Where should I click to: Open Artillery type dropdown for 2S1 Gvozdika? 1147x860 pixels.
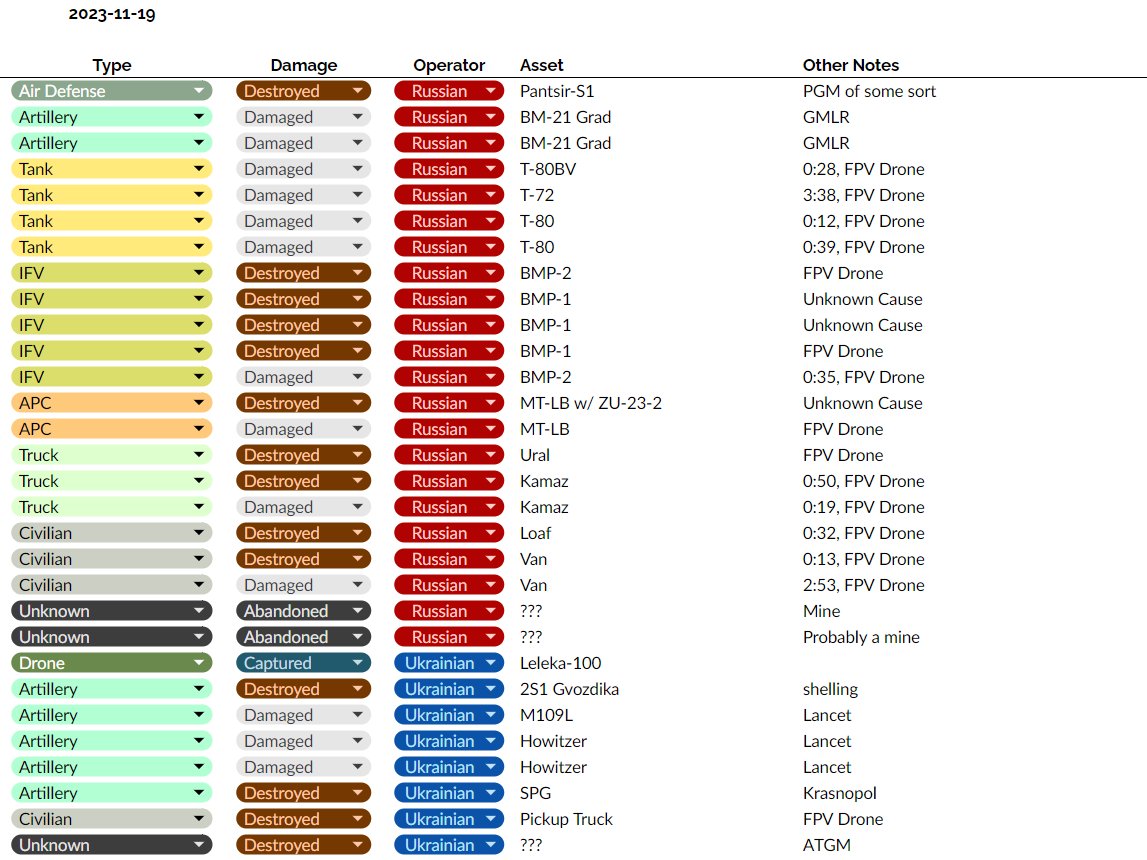[x=111, y=689]
